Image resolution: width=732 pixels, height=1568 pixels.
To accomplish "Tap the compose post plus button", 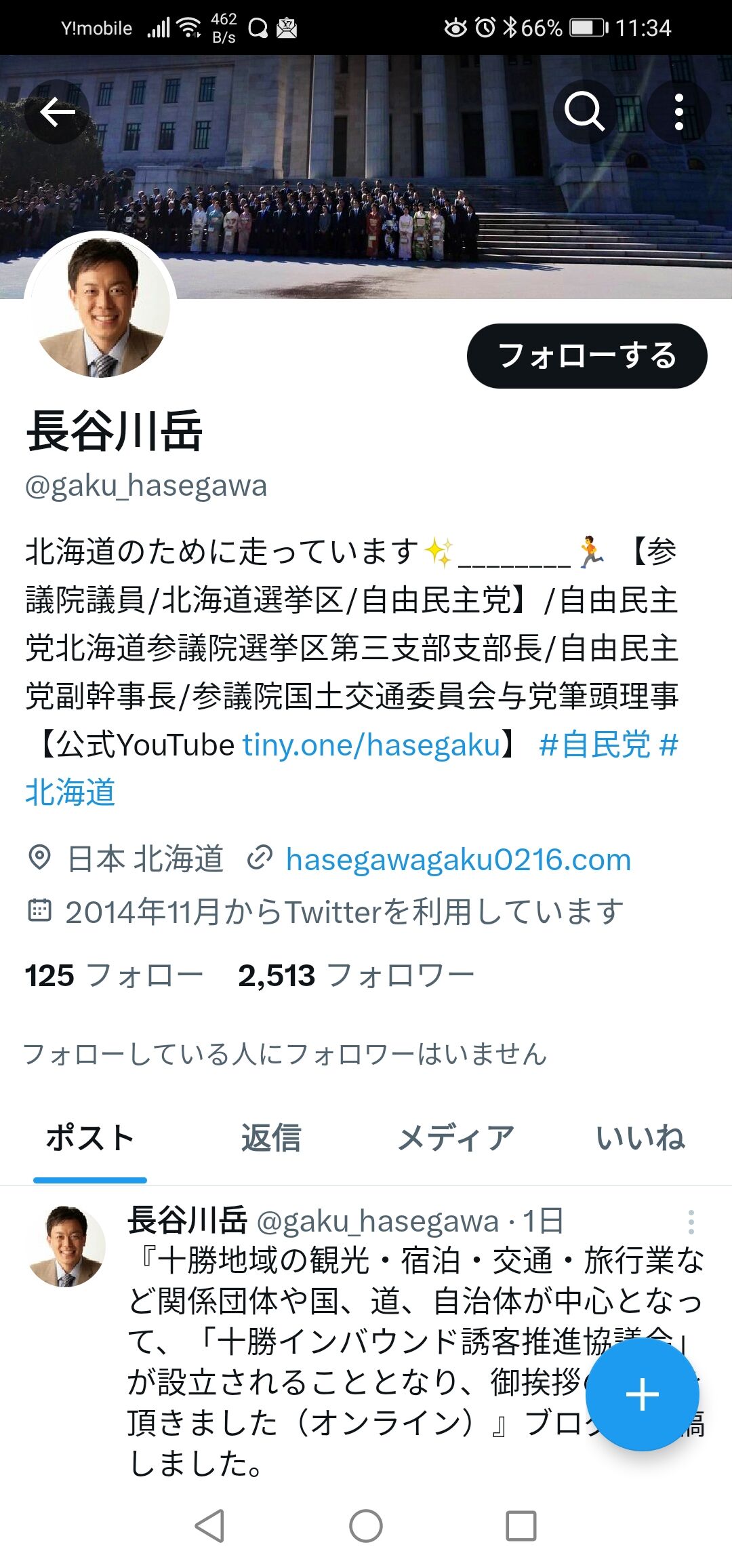I will click(642, 1394).
